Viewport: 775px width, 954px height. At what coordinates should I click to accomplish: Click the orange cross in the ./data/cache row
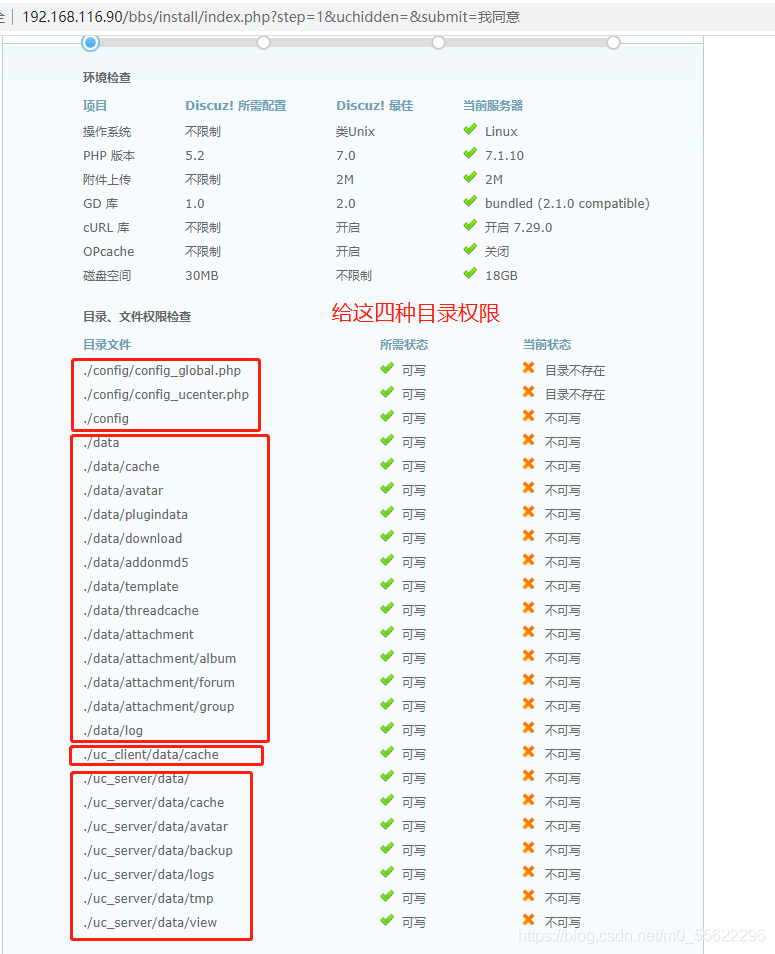click(529, 464)
